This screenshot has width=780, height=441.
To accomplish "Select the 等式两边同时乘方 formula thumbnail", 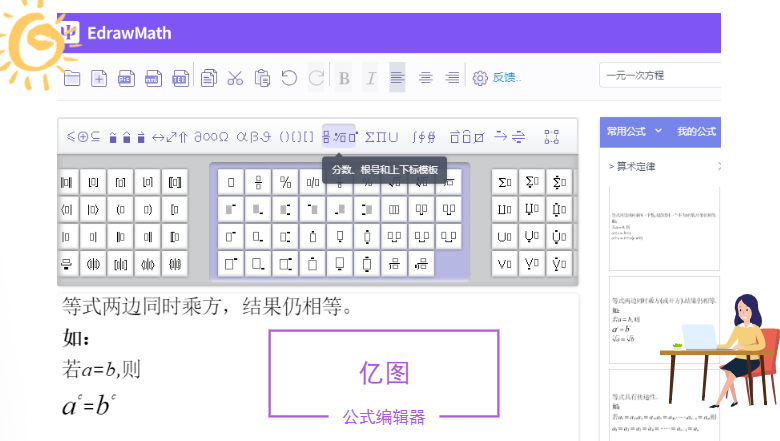I will (x=664, y=320).
